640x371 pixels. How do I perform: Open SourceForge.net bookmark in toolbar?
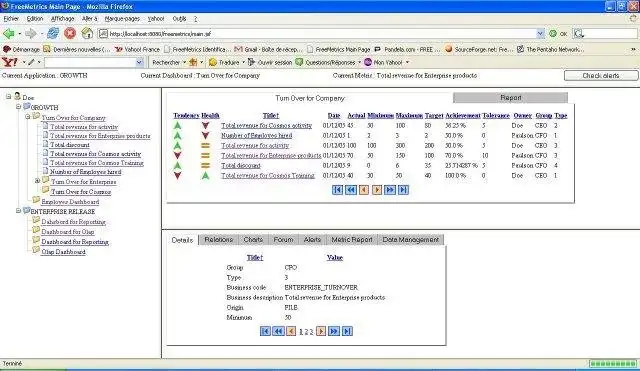(478, 49)
